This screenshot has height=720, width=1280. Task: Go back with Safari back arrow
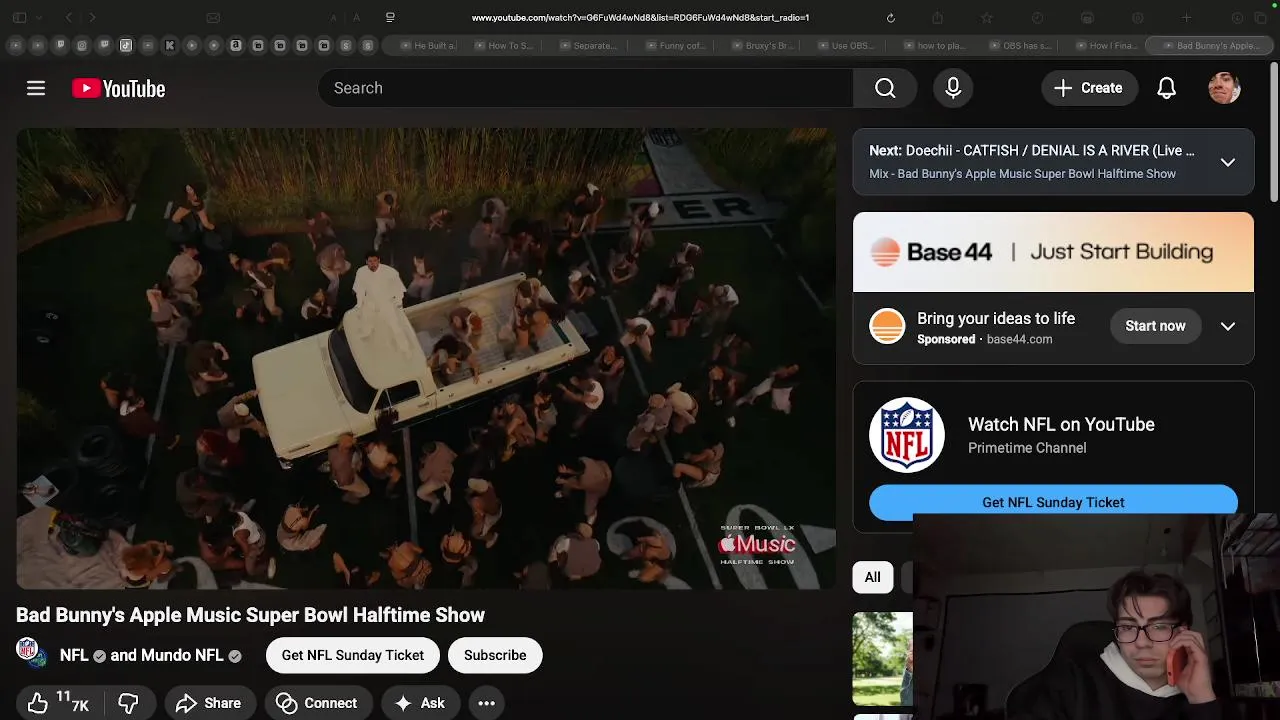coord(68,18)
